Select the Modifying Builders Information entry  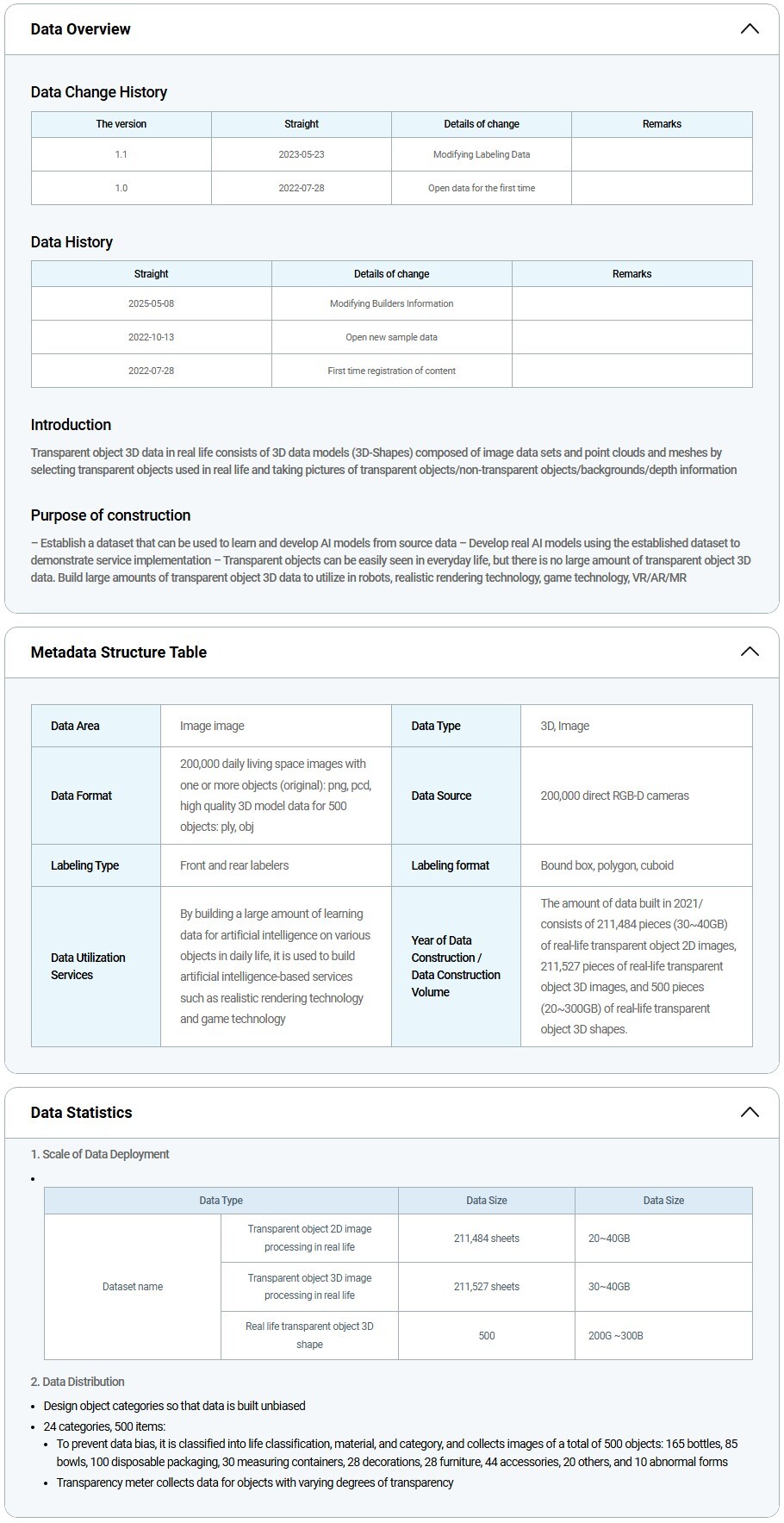click(x=391, y=303)
